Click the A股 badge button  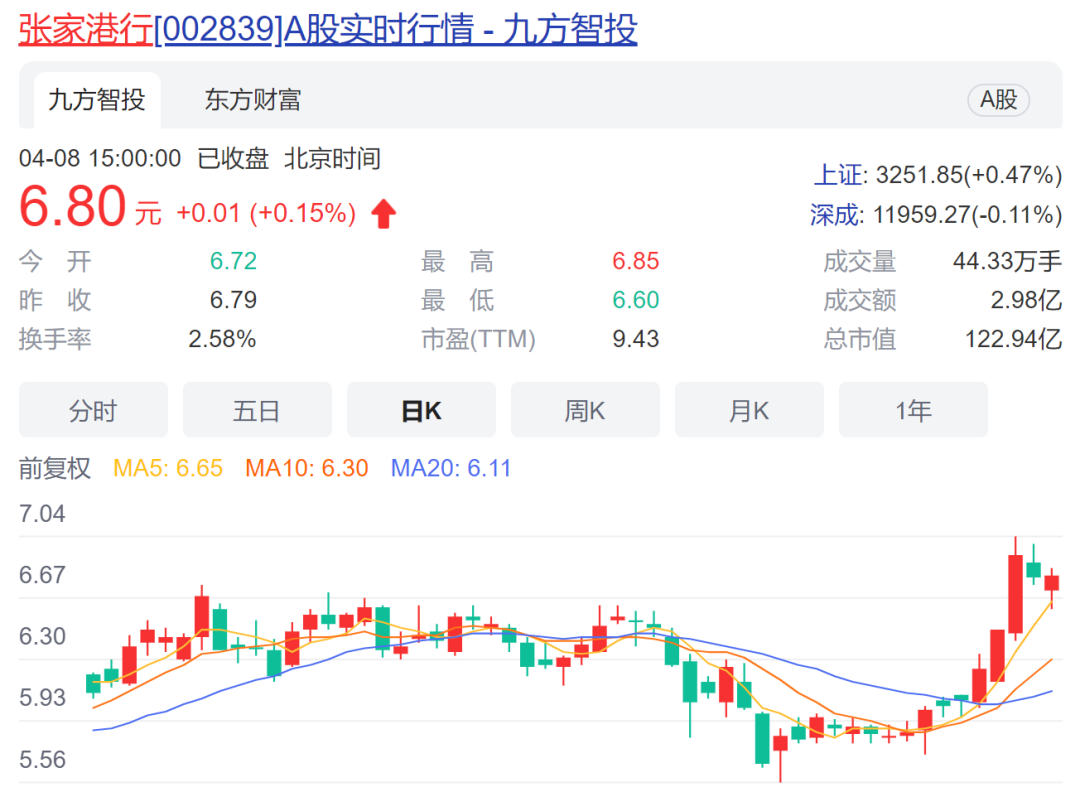pos(998,100)
